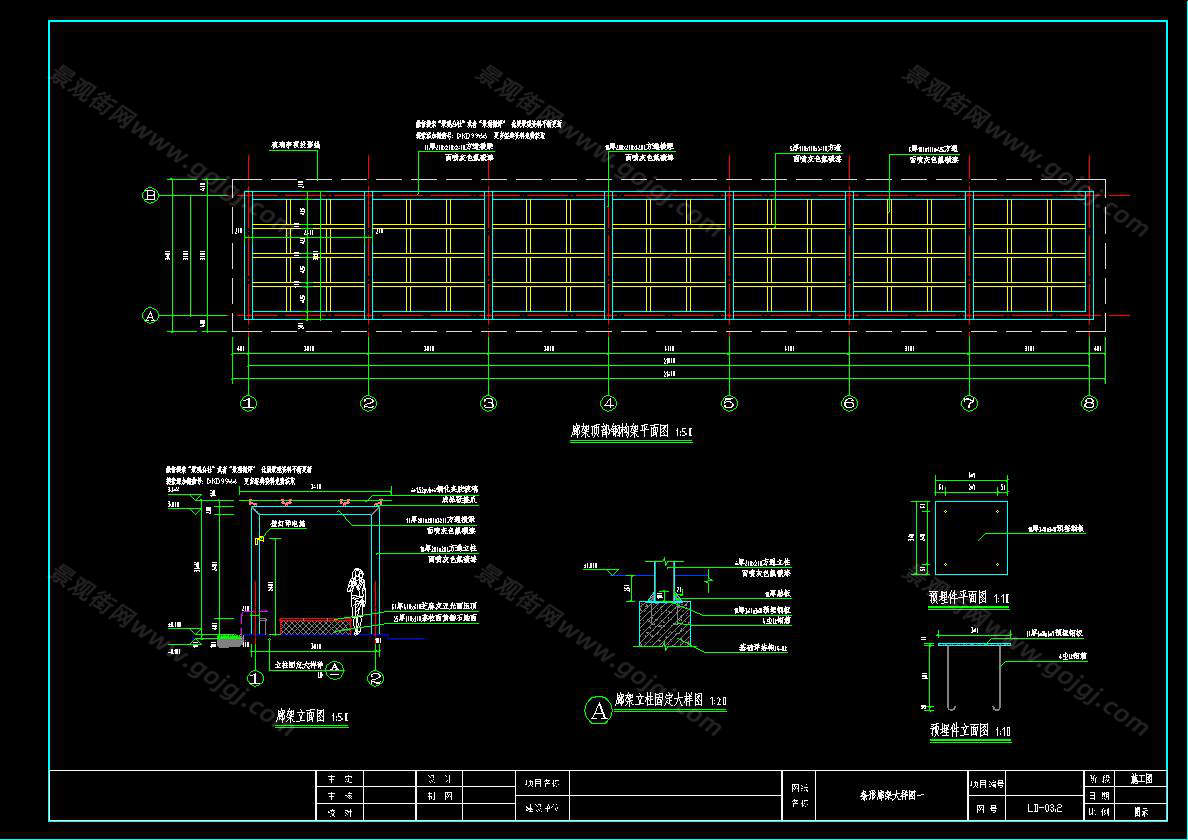Click row axis bubble A beside plan

click(151, 316)
